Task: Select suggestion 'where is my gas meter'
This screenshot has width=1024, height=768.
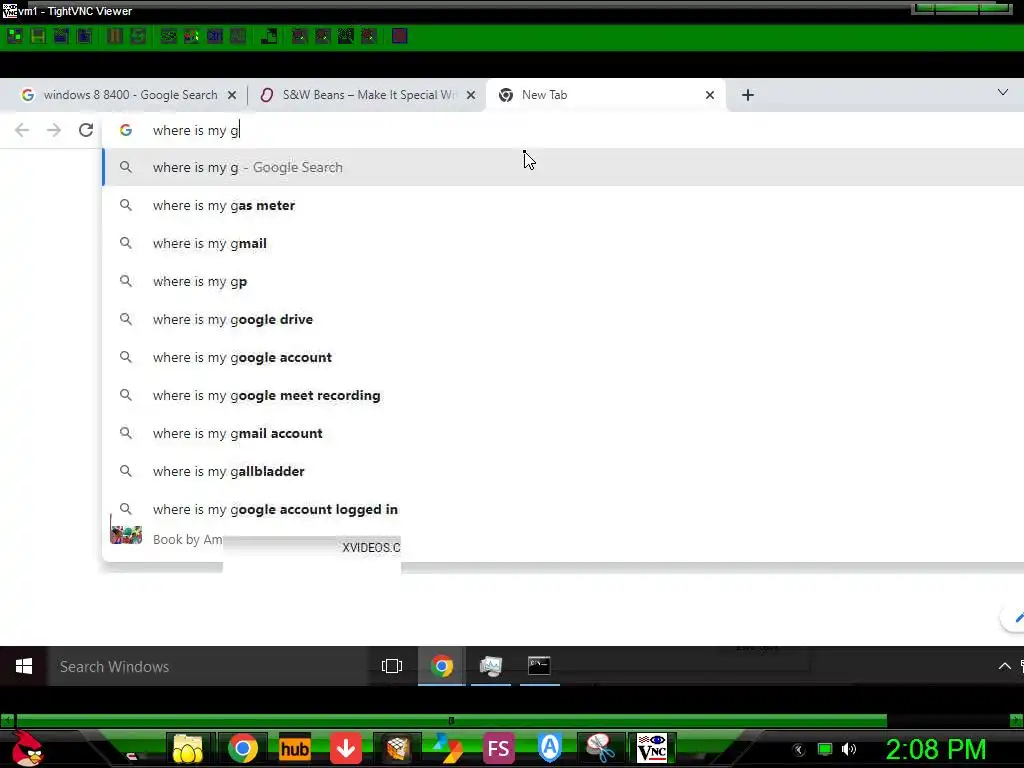Action: click(563, 205)
